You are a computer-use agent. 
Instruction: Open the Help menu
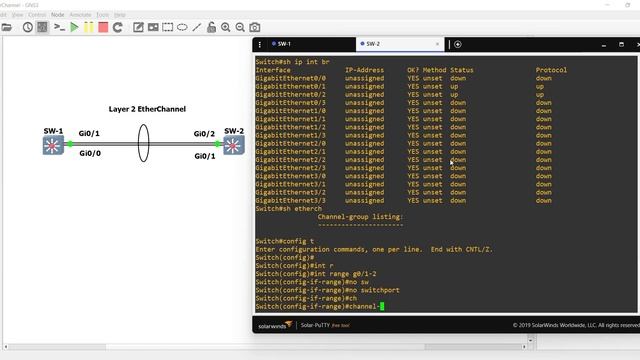point(120,15)
